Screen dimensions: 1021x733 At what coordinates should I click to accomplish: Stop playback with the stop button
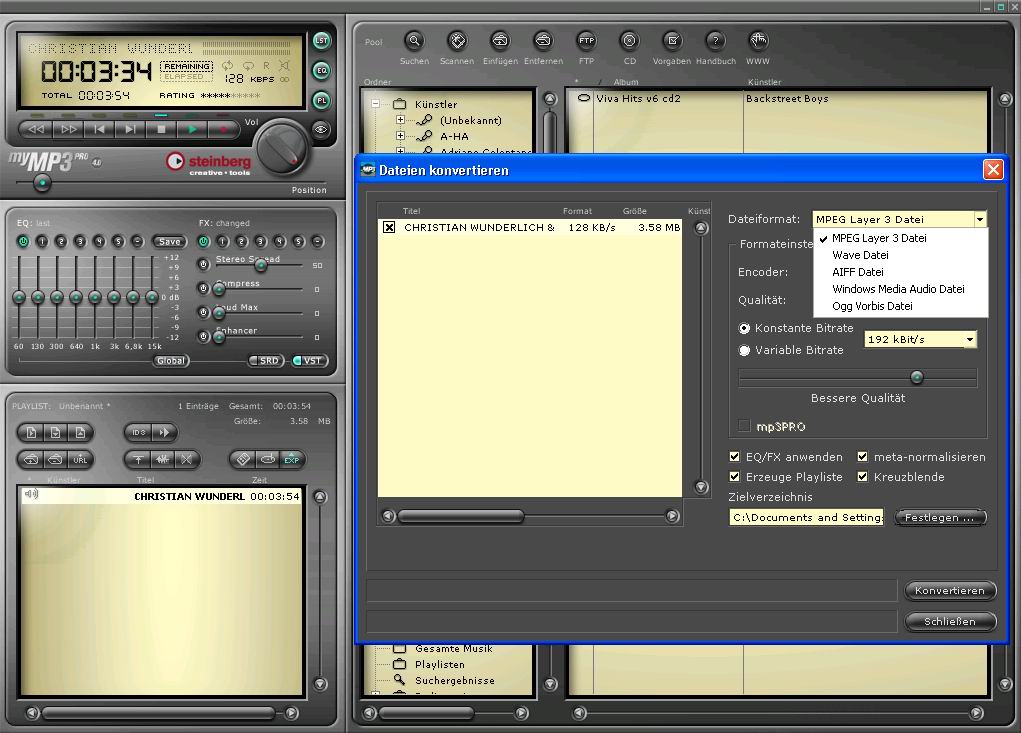pyautogui.click(x=161, y=130)
